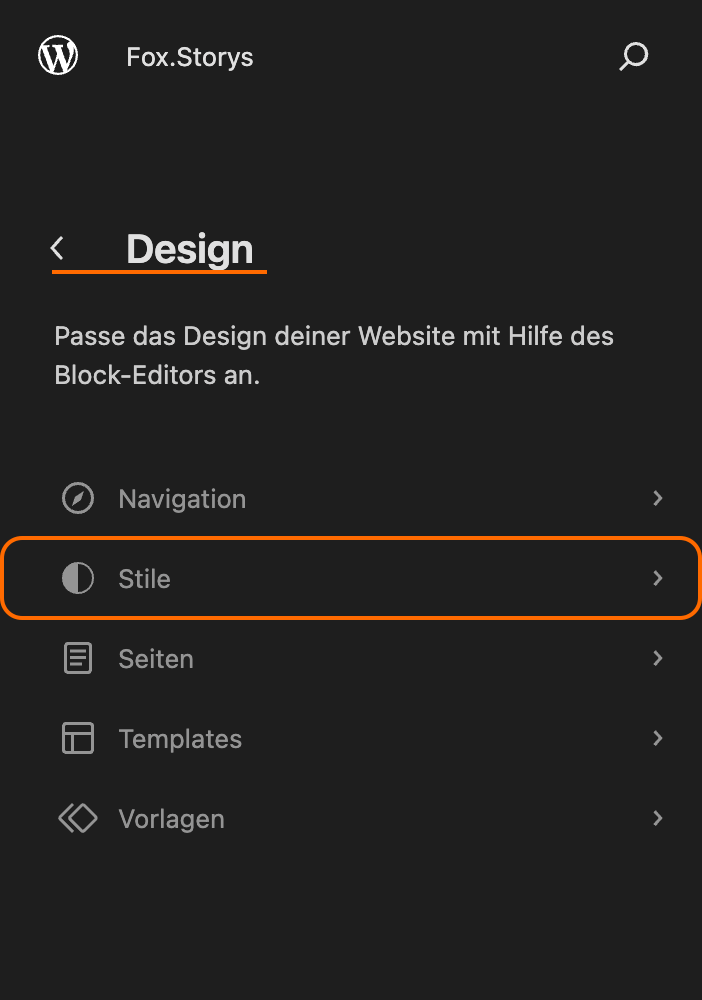Click the Vorlagen diamond icon
The image size is (702, 1000).
click(x=78, y=819)
